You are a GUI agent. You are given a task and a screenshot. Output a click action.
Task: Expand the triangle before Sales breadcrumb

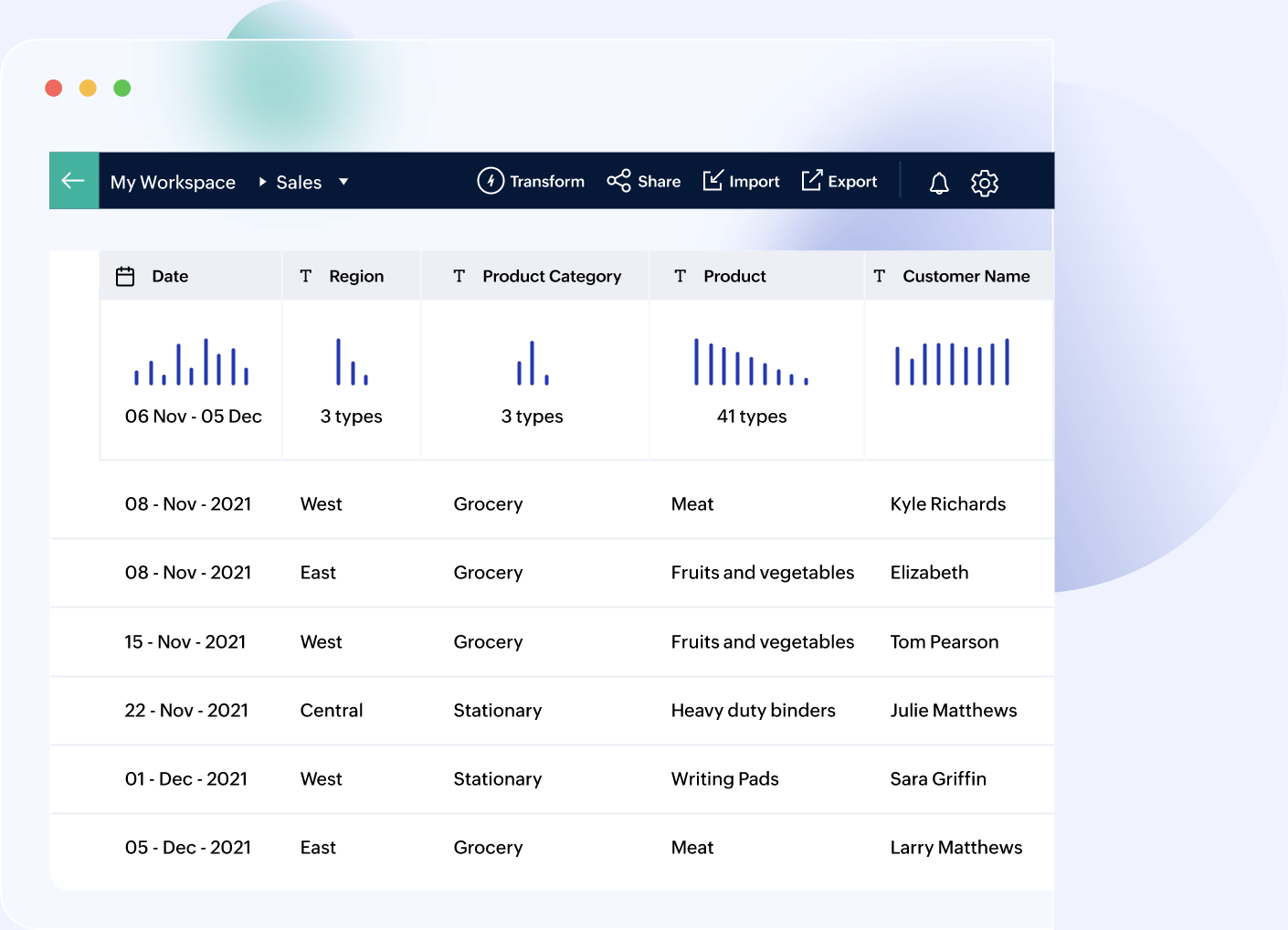pyautogui.click(x=262, y=182)
